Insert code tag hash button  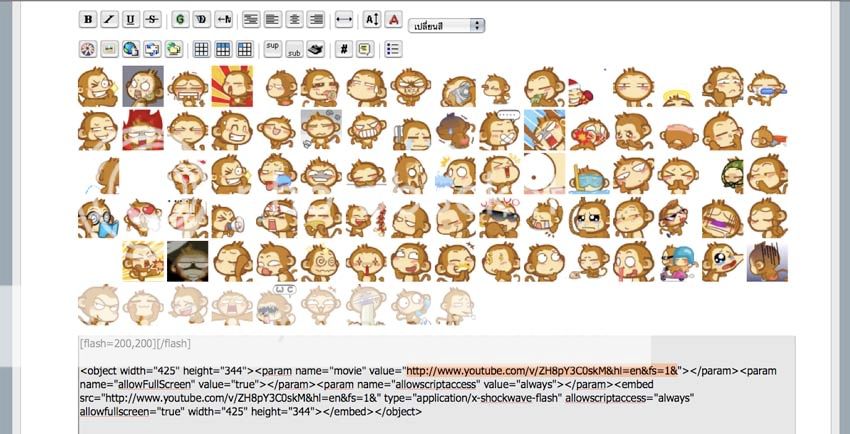point(344,49)
